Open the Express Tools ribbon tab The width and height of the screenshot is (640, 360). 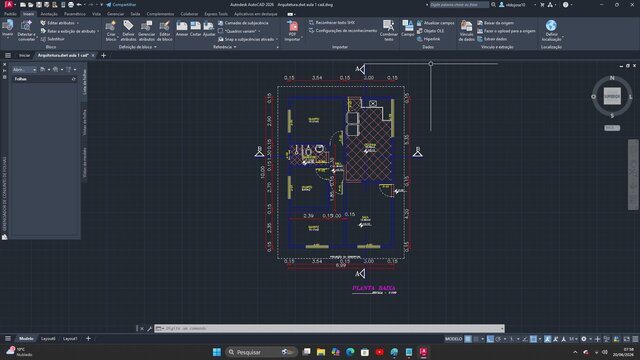(216, 14)
